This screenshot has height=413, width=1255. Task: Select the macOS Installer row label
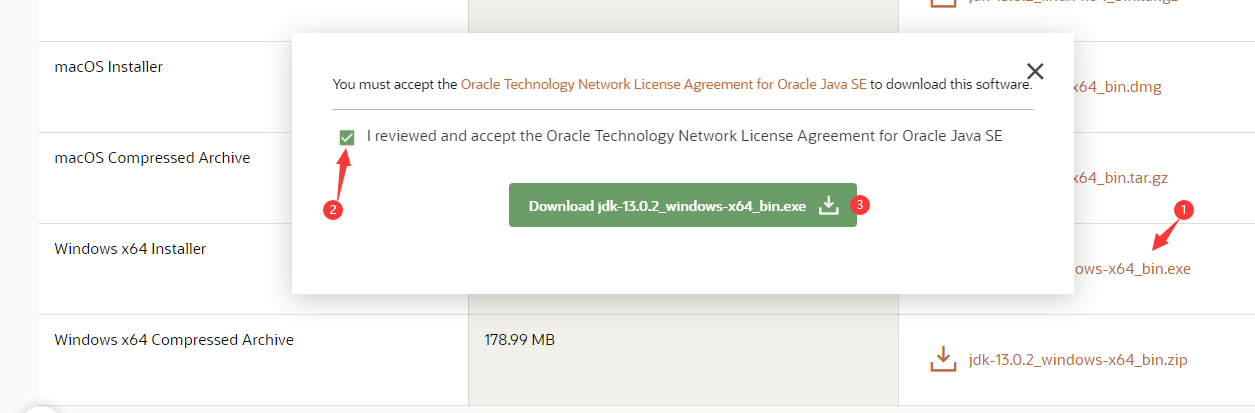click(108, 66)
